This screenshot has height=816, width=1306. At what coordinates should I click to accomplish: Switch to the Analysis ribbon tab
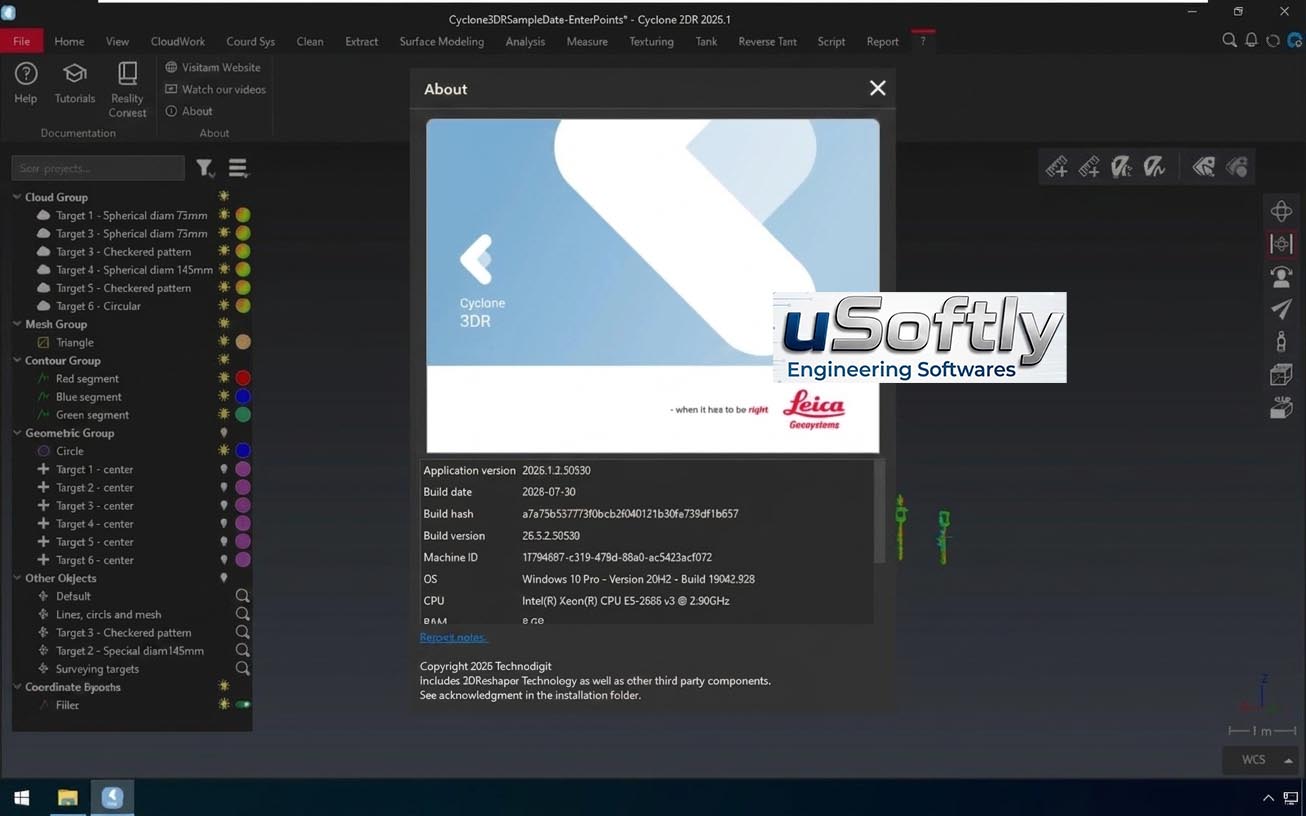click(x=525, y=41)
